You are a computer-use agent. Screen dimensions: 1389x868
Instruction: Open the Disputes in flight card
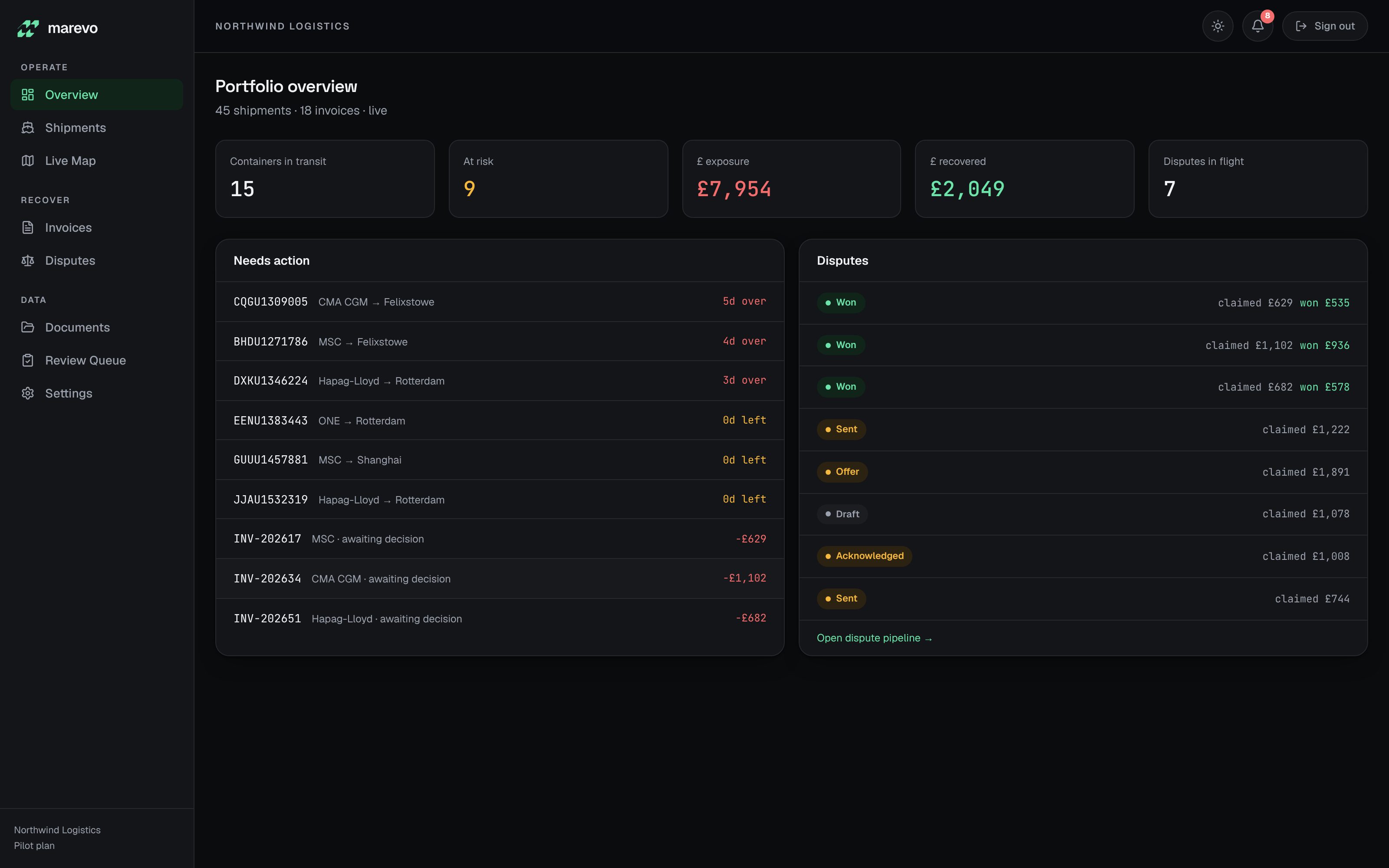click(x=1257, y=178)
